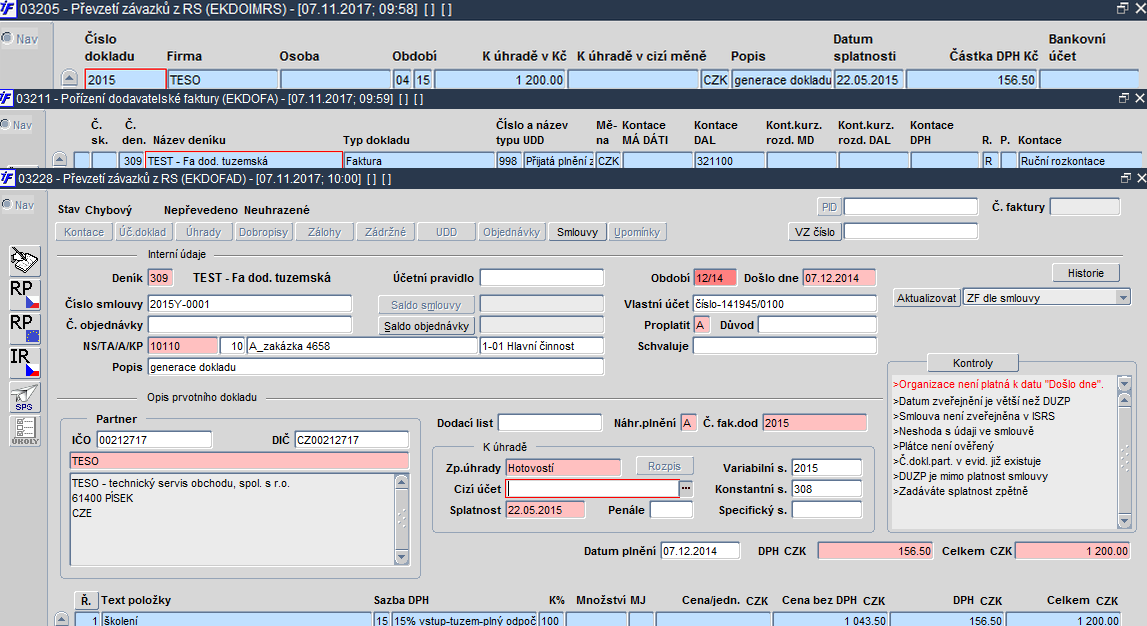Open the ÚKOLY task list icon
The height and width of the screenshot is (626, 1147).
[24, 431]
